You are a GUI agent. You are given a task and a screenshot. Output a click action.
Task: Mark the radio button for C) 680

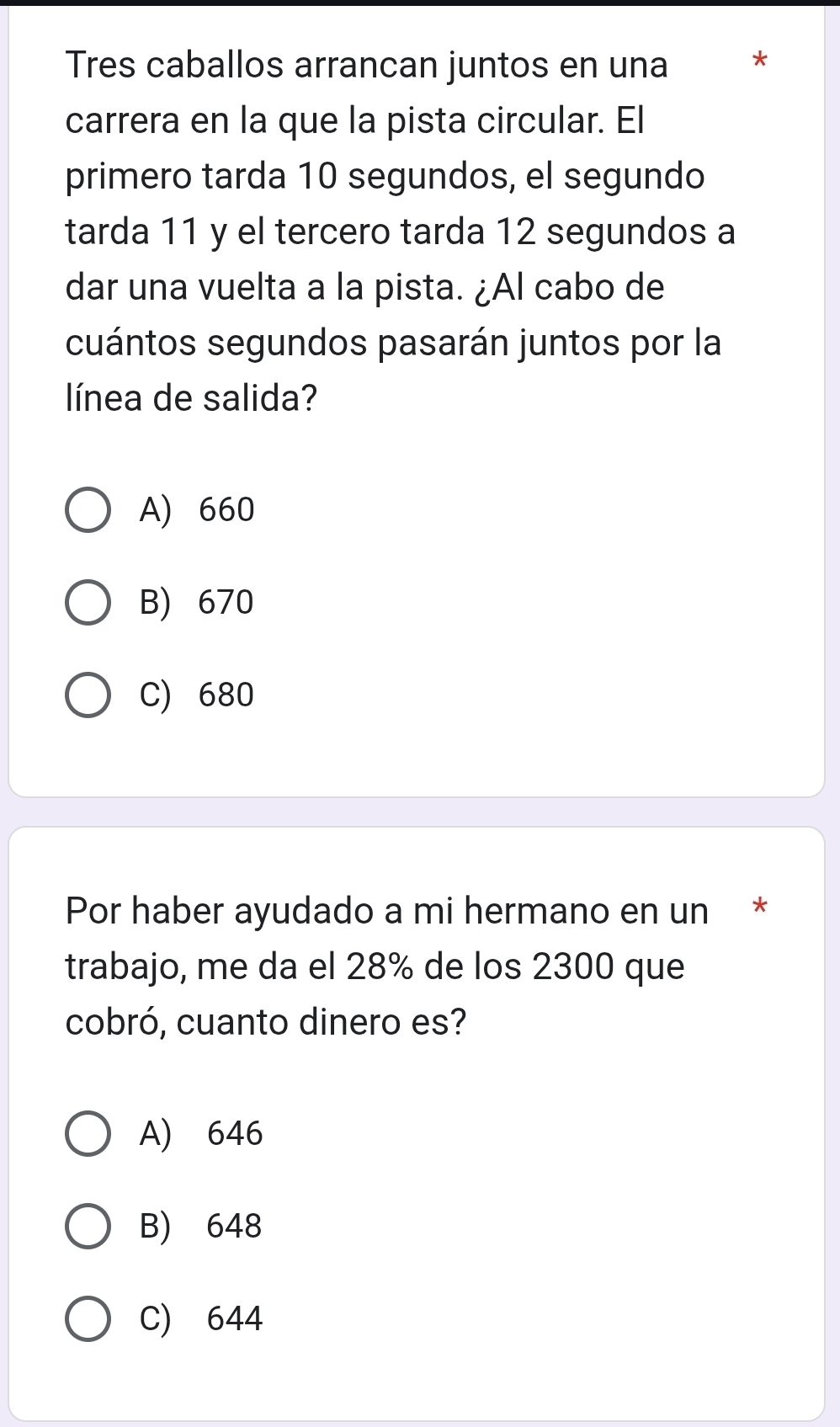click(x=88, y=695)
